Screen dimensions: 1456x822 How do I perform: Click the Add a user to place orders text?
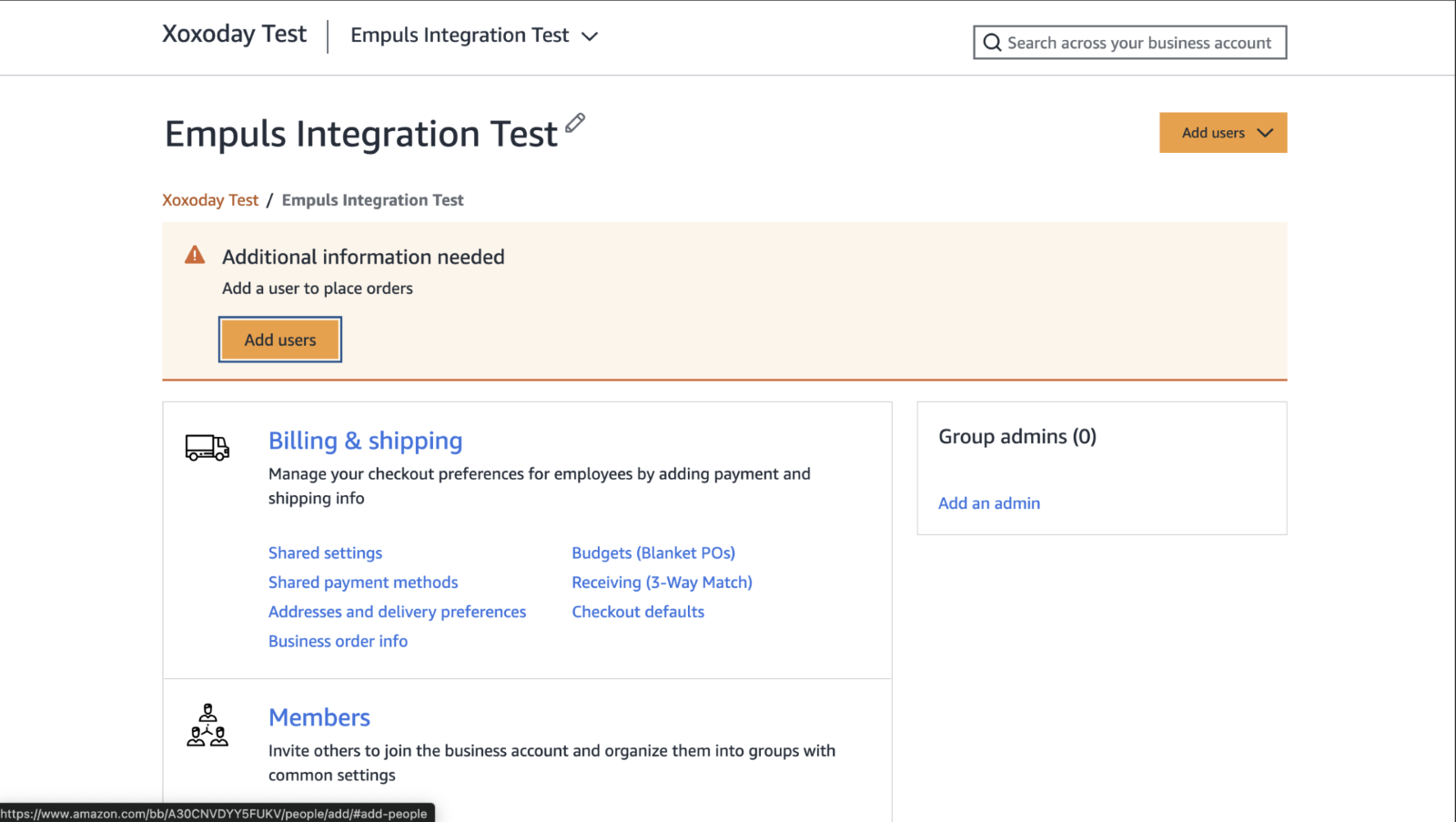coord(318,289)
